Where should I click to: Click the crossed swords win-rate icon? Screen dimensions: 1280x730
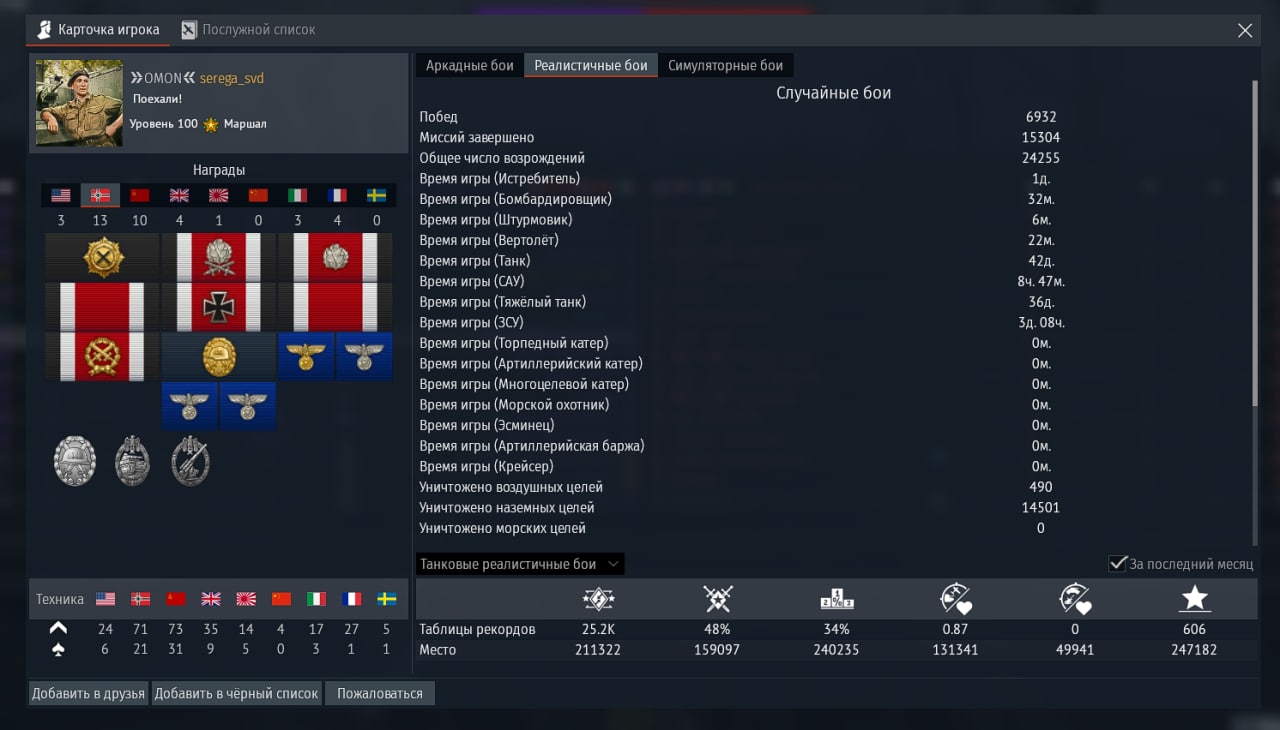point(718,599)
